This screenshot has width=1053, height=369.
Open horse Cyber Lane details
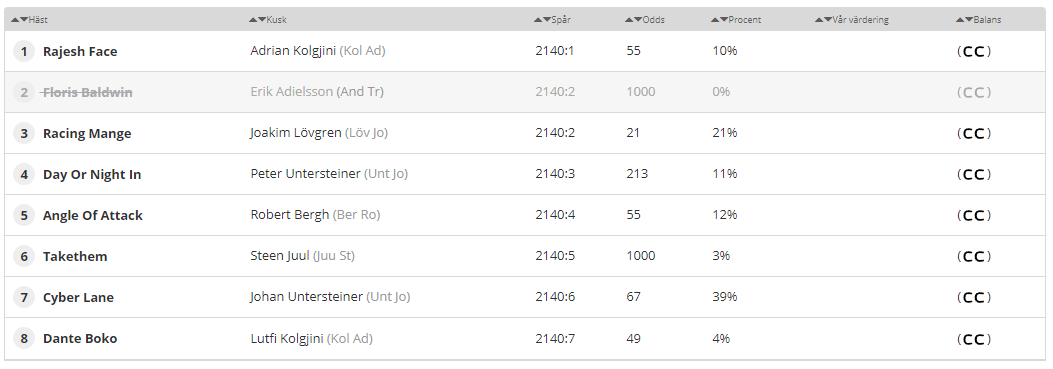[78, 297]
